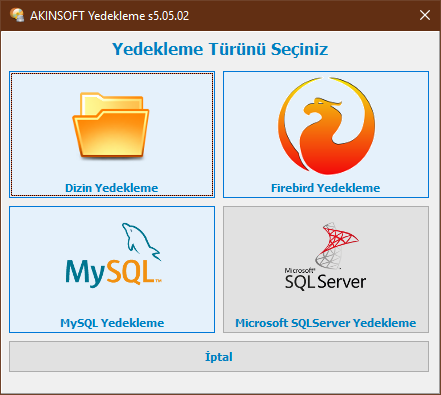This screenshot has width=441, height=395.
Task: Click the Firebird Yedekleme label
Action: click(326, 188)
